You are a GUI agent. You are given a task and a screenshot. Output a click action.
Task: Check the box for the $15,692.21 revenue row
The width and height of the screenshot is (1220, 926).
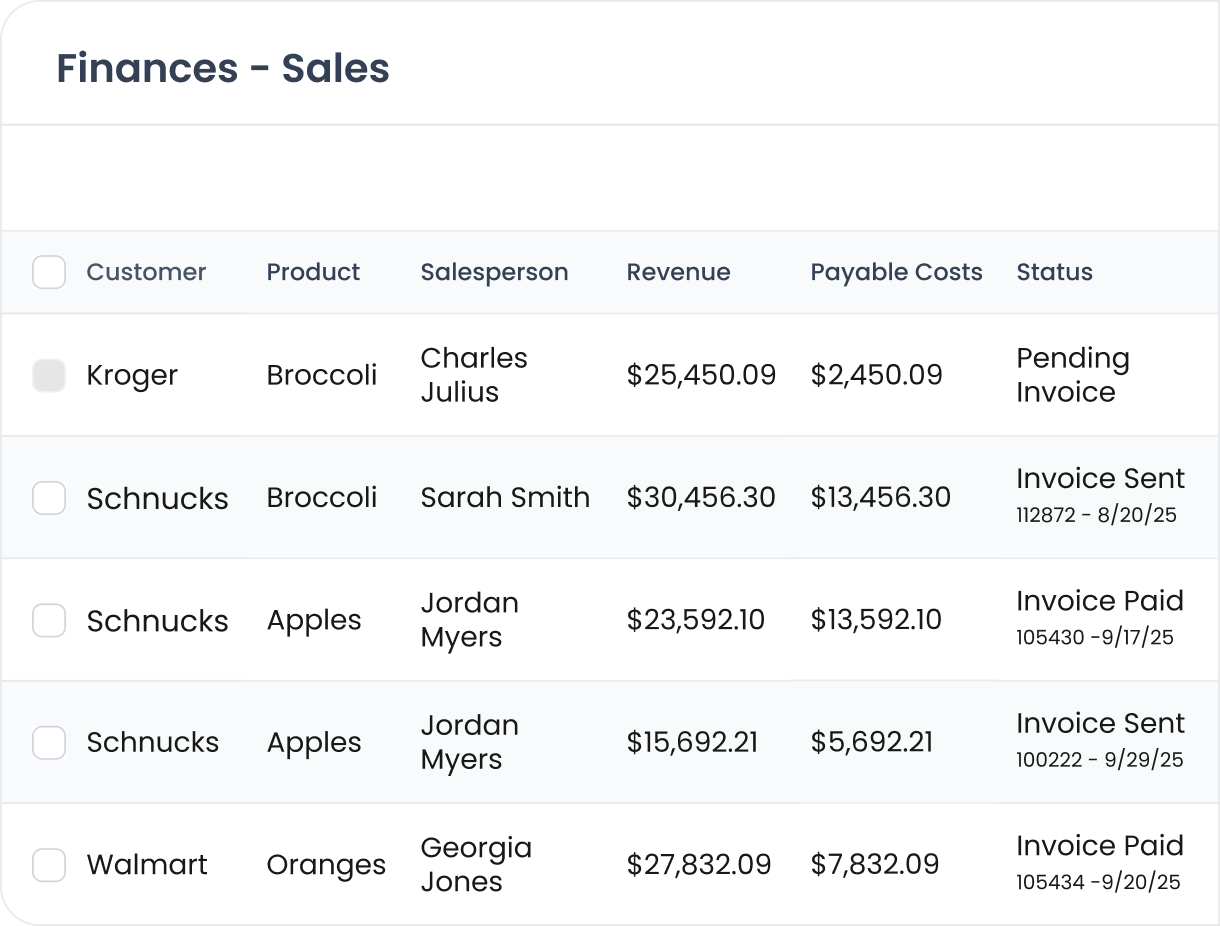click(49, 742)
